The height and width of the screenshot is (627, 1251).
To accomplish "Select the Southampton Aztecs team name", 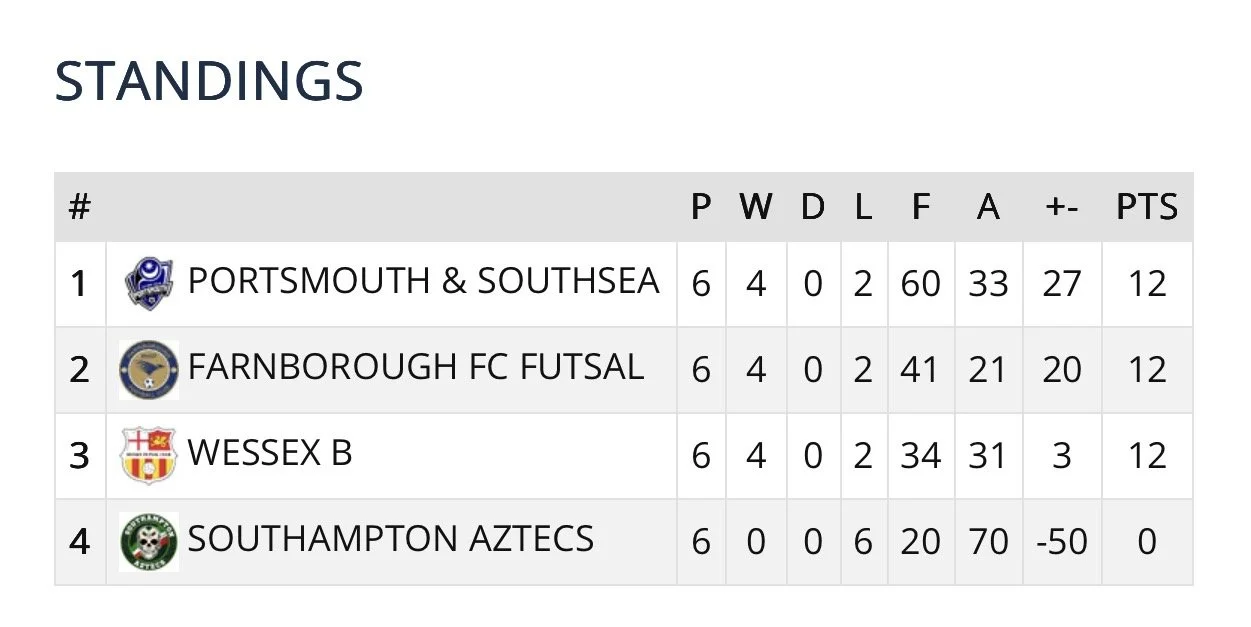I will pos(391,540).
